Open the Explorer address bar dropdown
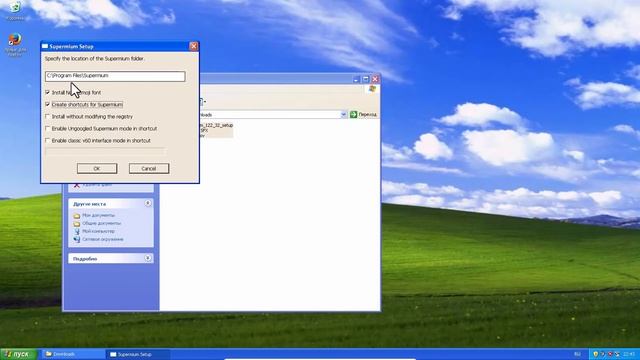The width and height of the screenshot is (640, 360). tap(343, 115)
